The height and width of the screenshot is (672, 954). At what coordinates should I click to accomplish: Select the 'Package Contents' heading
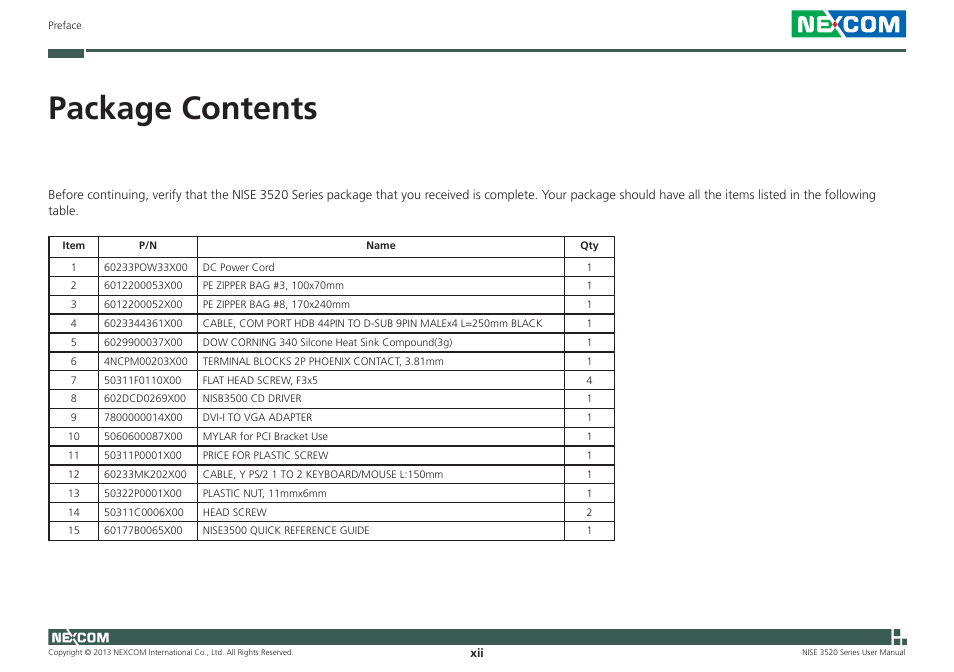point(183,109)
